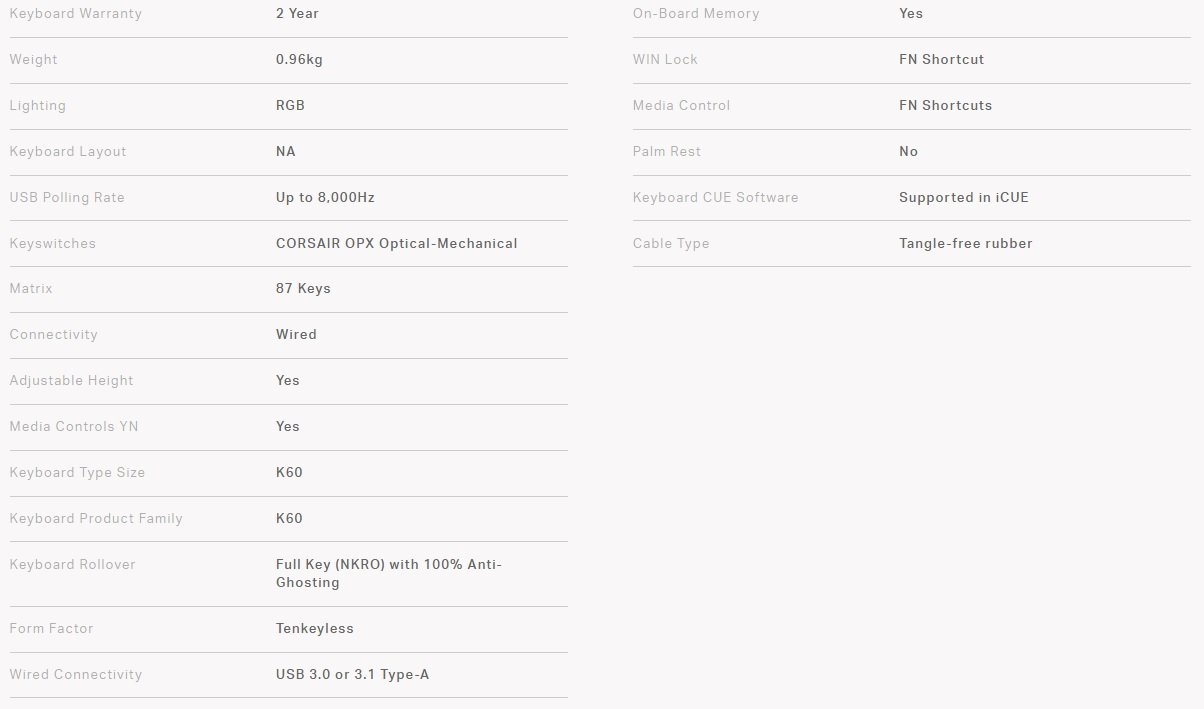The image size is (1204, 709).
Task: Select the Tenkeyless form factor value
Action: click(x=314, y=629)
